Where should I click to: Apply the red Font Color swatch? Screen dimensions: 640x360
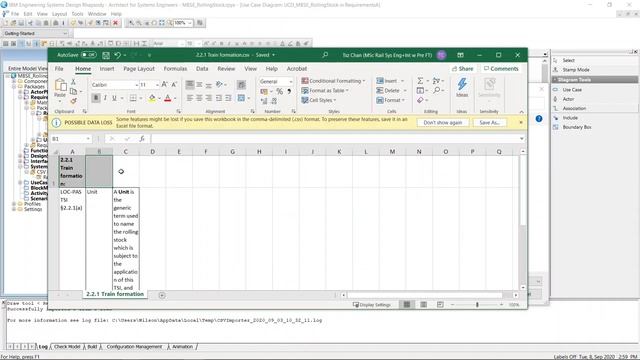click(x=167, y=98)
